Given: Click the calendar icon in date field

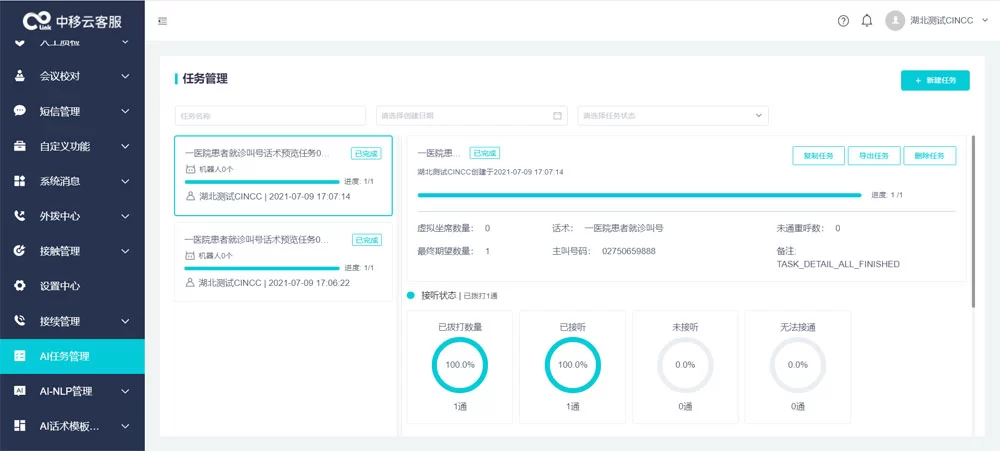Looking at the screenshot, I should pyautogui.click(x=557, y=116).
